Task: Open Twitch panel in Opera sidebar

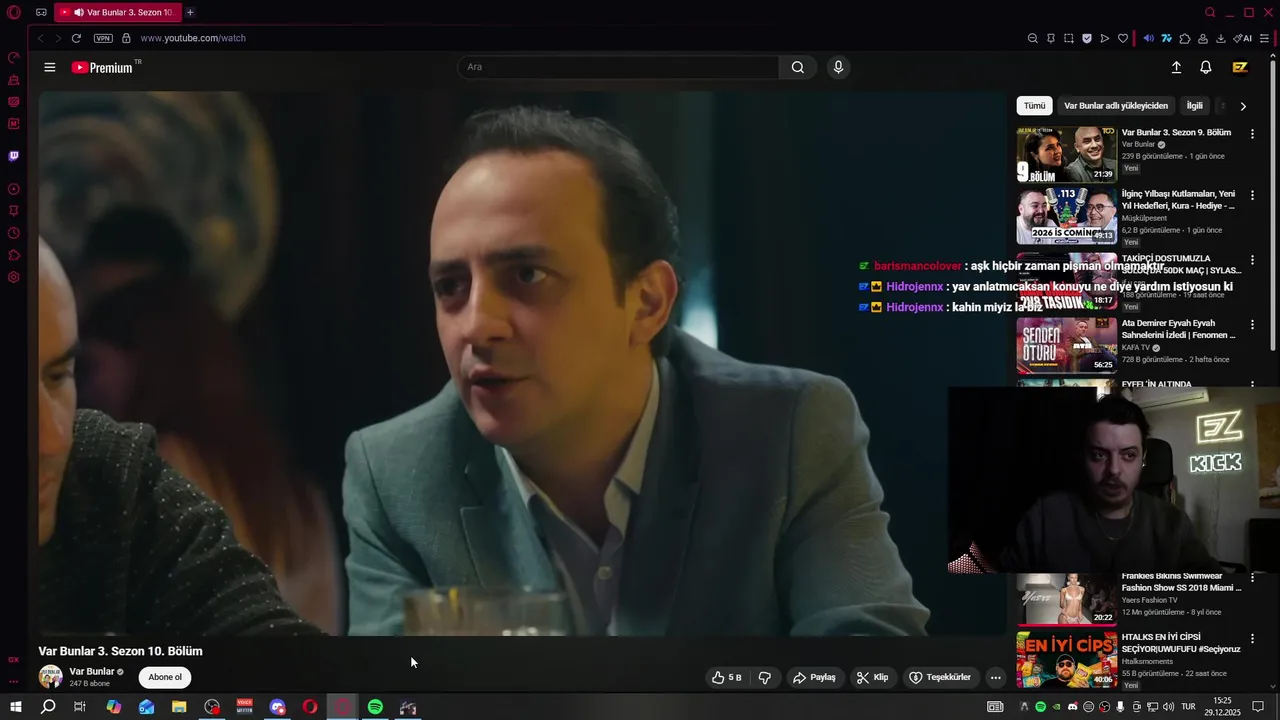Action: 14,156
